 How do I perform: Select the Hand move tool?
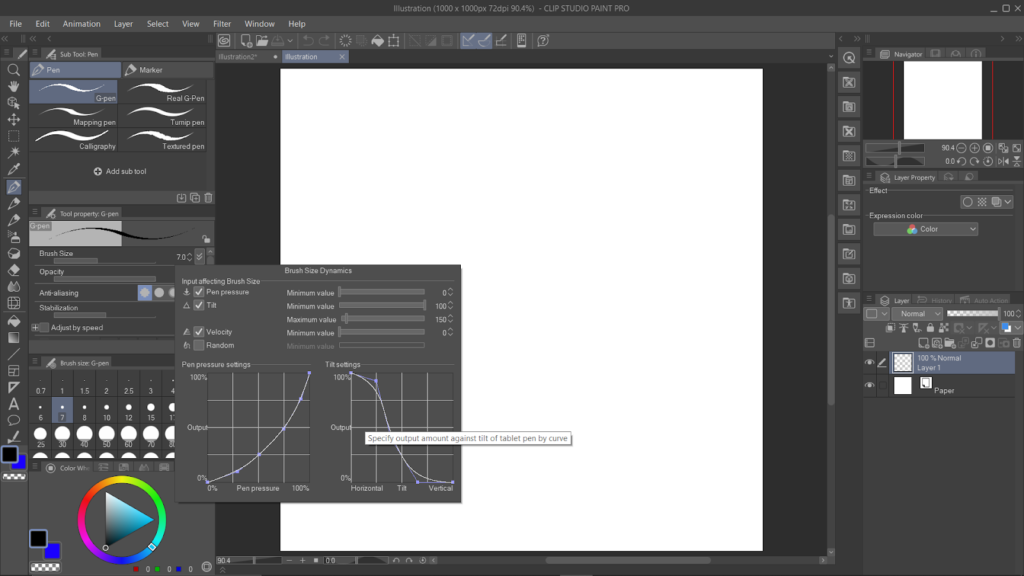13,86
